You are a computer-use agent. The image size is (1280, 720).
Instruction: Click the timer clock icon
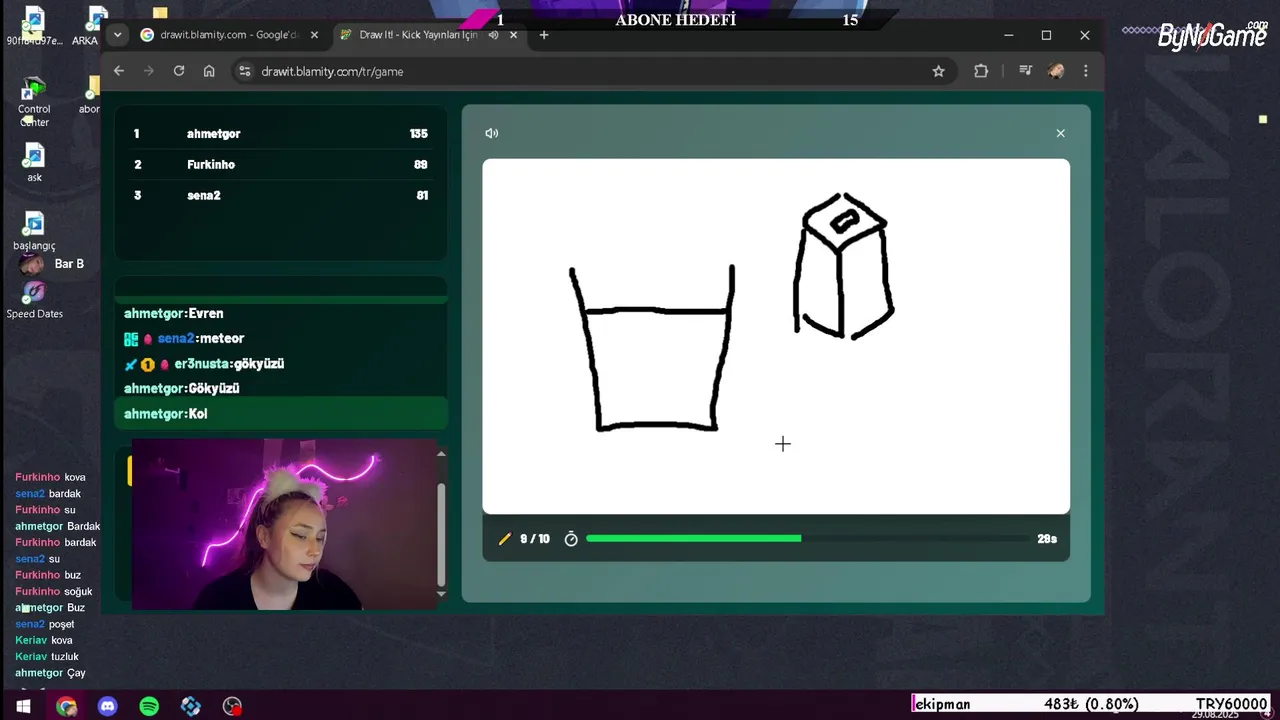pos(571,539)
